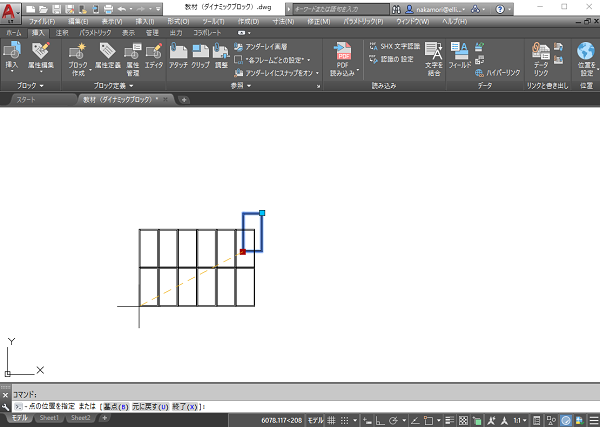The height and width of the screenshot is (427, 600).
Task: Toggle dynamic input icon in status bar
Action: tap(367, 420)
